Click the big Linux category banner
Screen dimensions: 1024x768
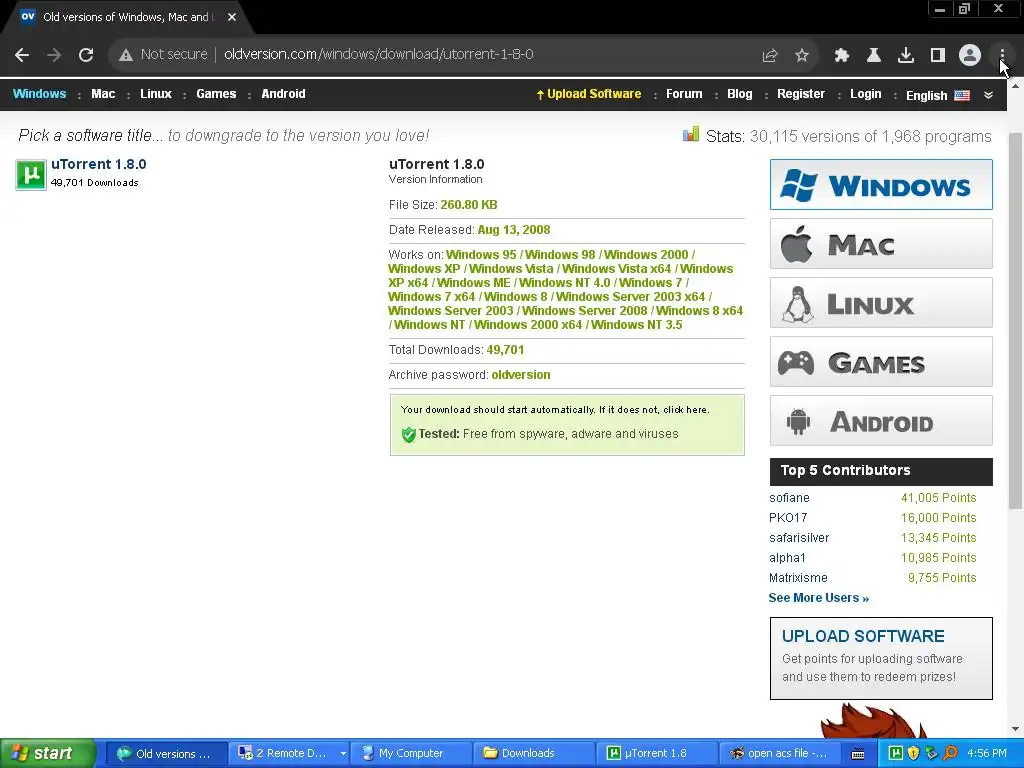coord(881,303)
